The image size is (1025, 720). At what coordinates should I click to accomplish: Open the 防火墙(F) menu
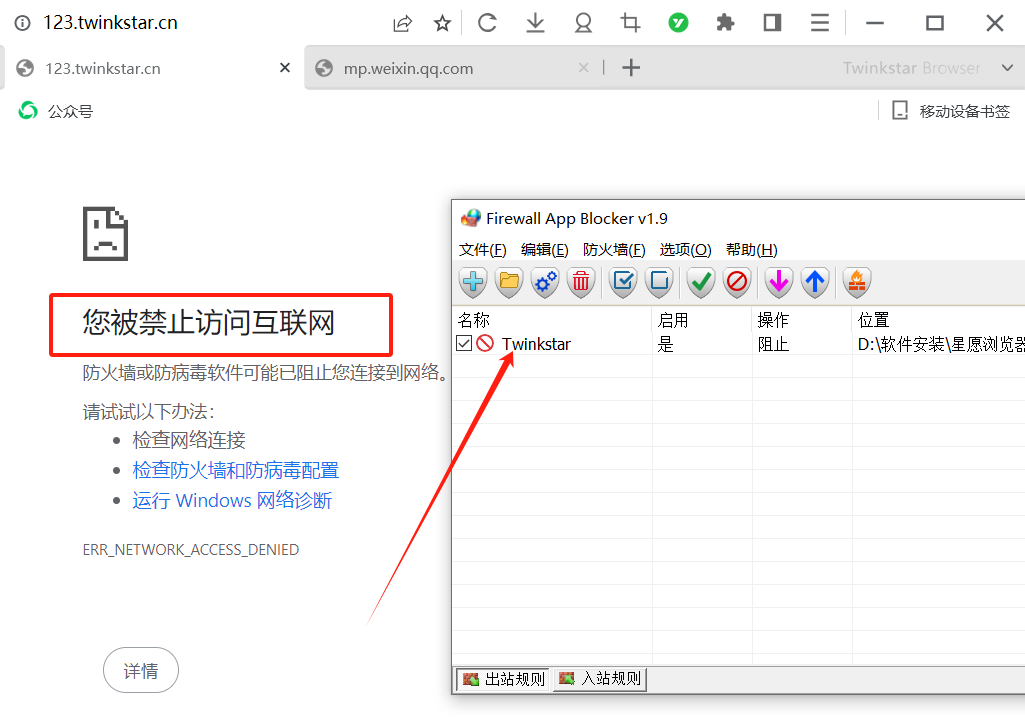(x=614, y=250)
